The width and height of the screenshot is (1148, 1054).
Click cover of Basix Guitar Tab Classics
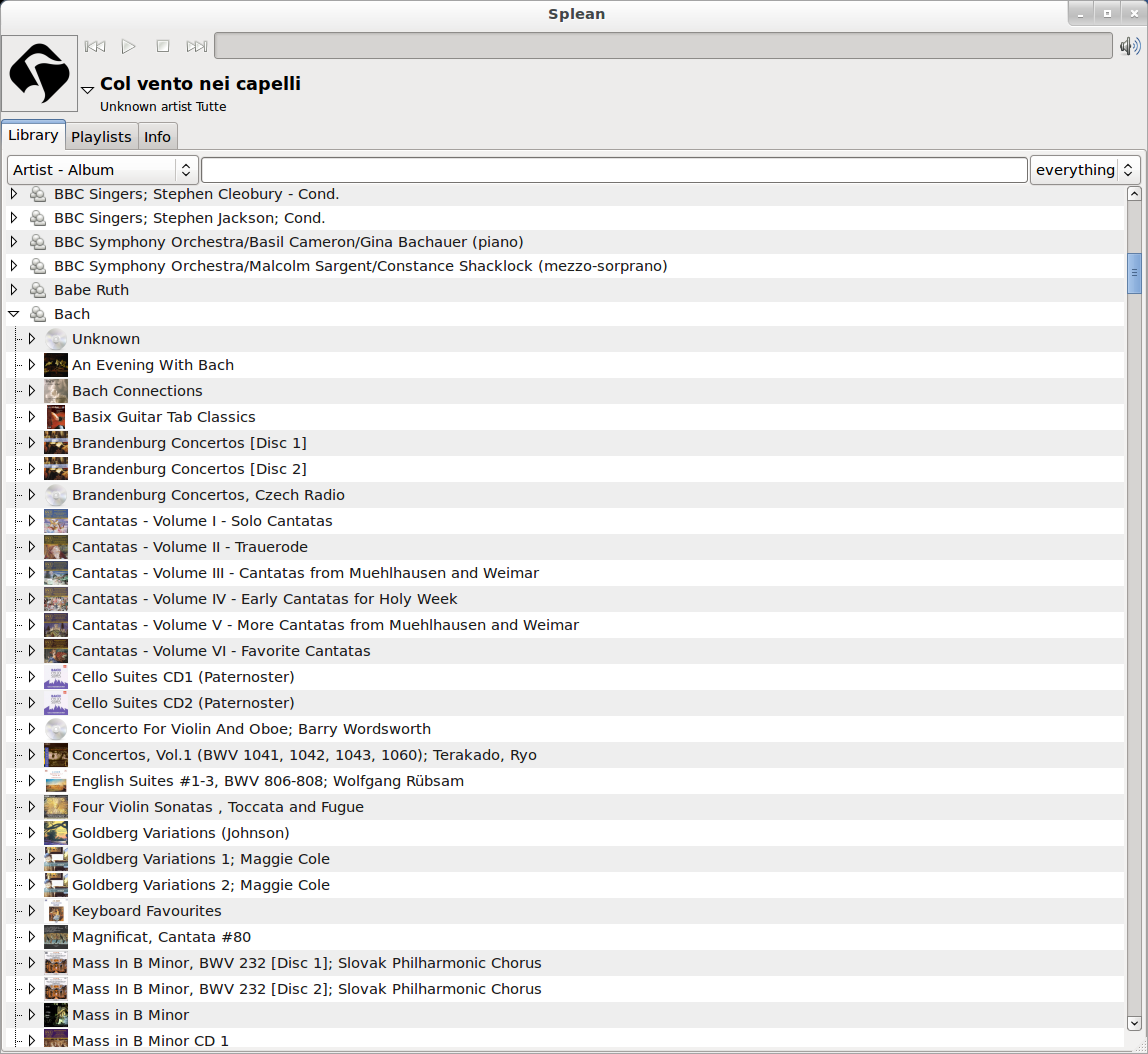point(56,417)
